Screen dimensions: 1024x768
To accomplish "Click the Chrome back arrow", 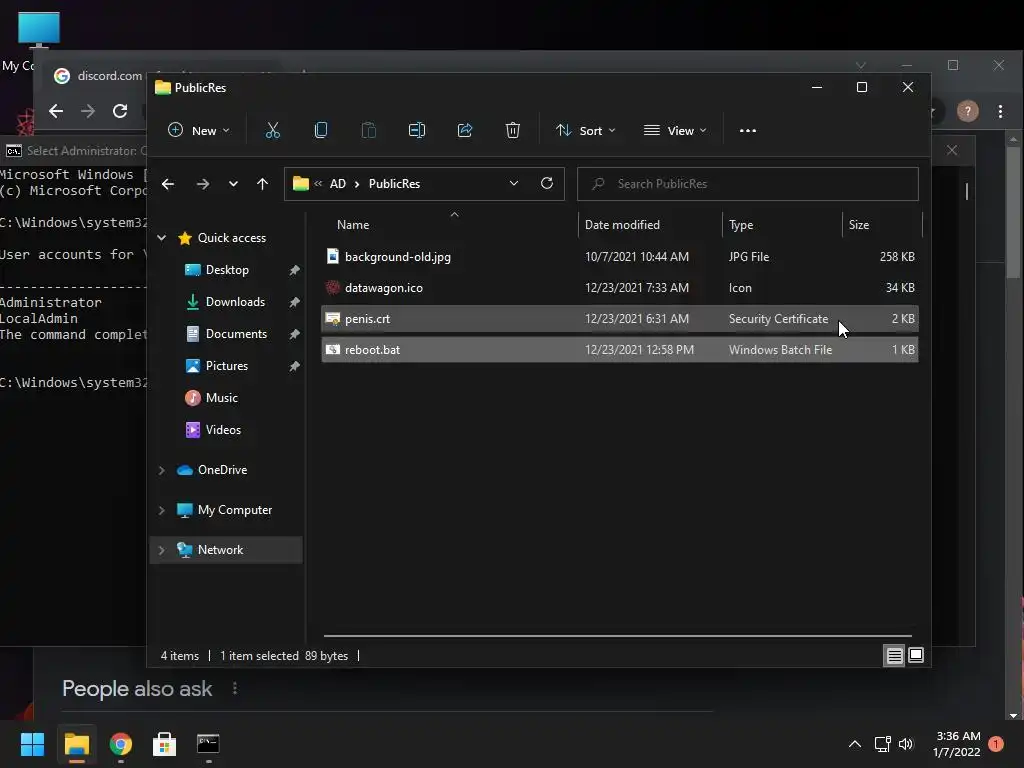I will coord(56,111).
